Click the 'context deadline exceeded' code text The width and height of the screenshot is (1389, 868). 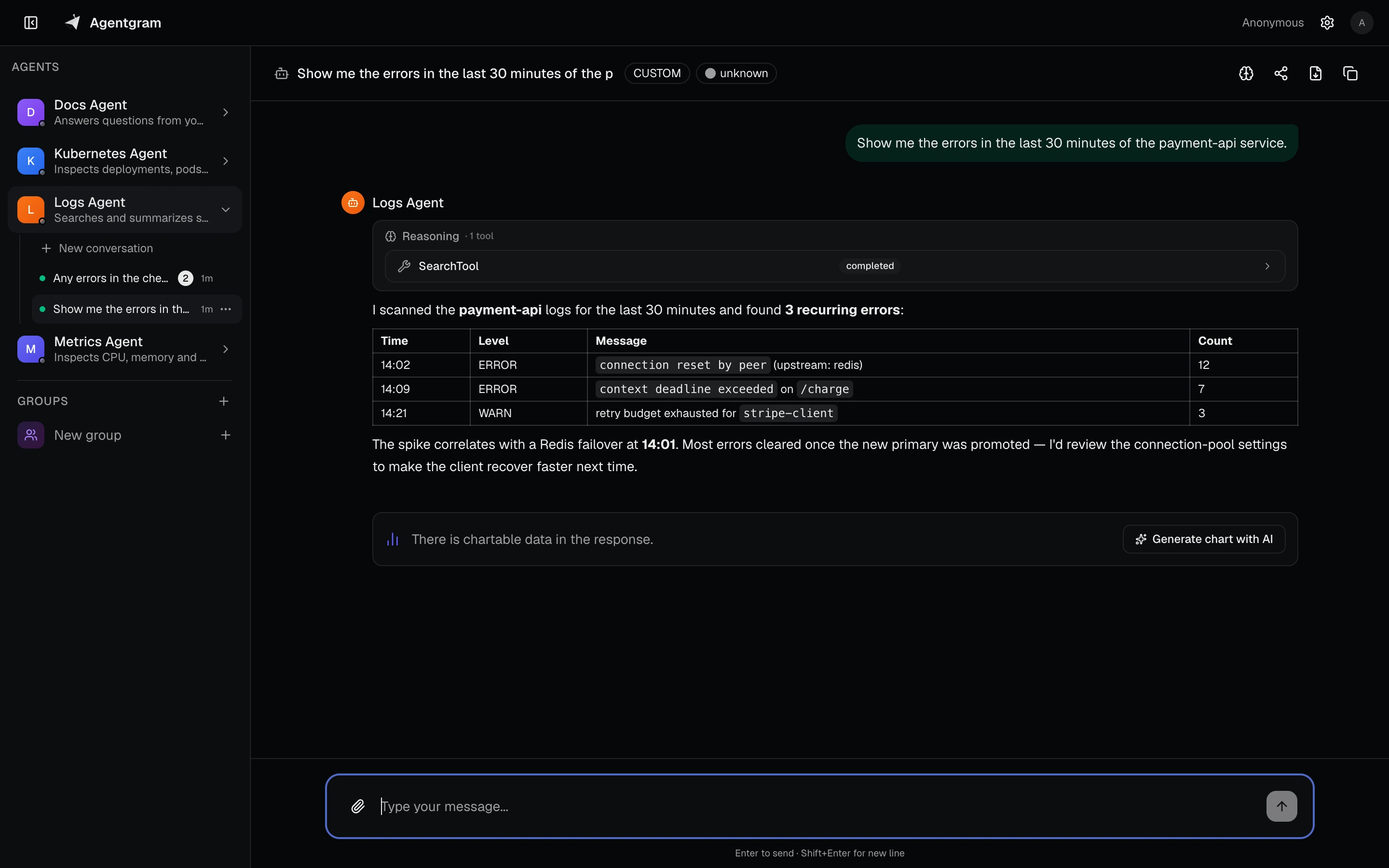tap(686, 389)
